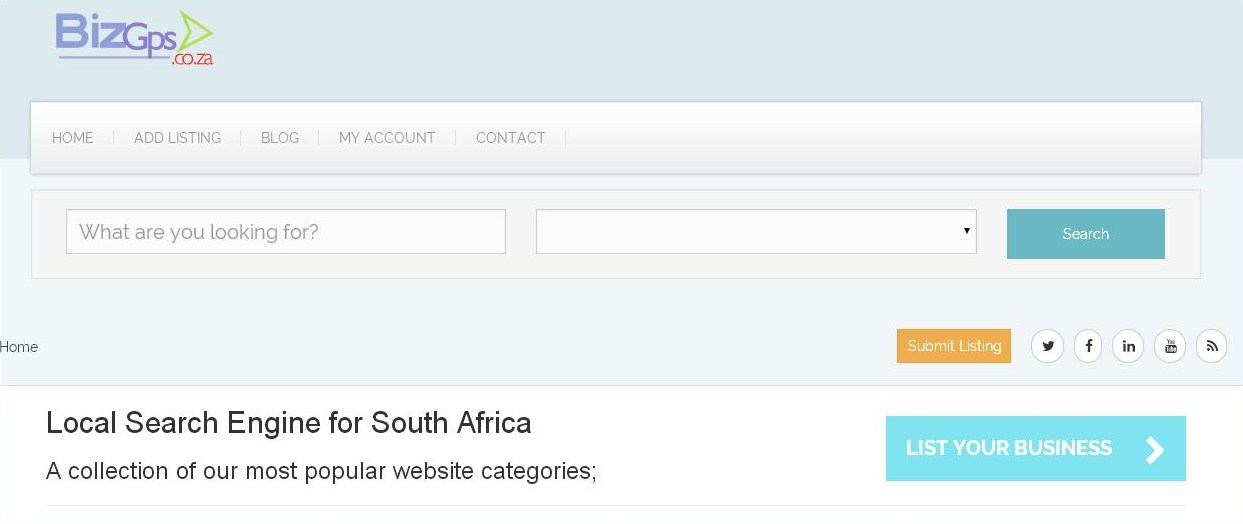The height and width of the screenshot is (524, 1243).
Task: Click the arrow on List Your Business banner
Action: pos(1155,449)
